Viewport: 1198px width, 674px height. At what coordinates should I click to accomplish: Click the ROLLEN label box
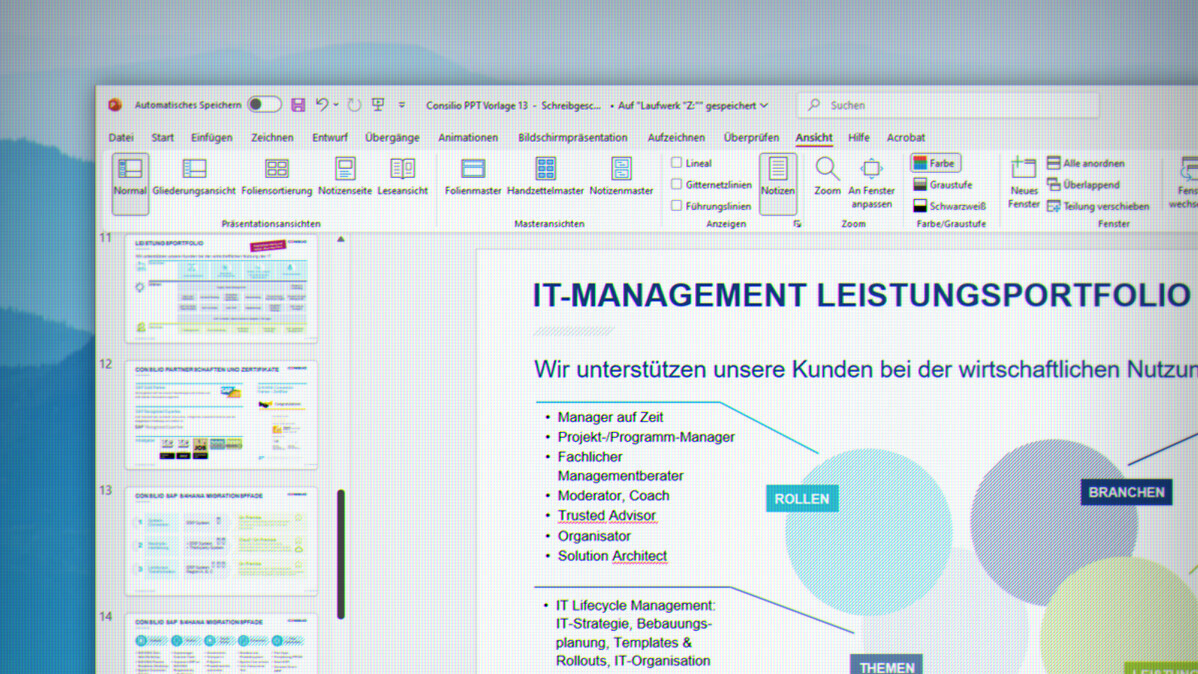coord(801,498)
